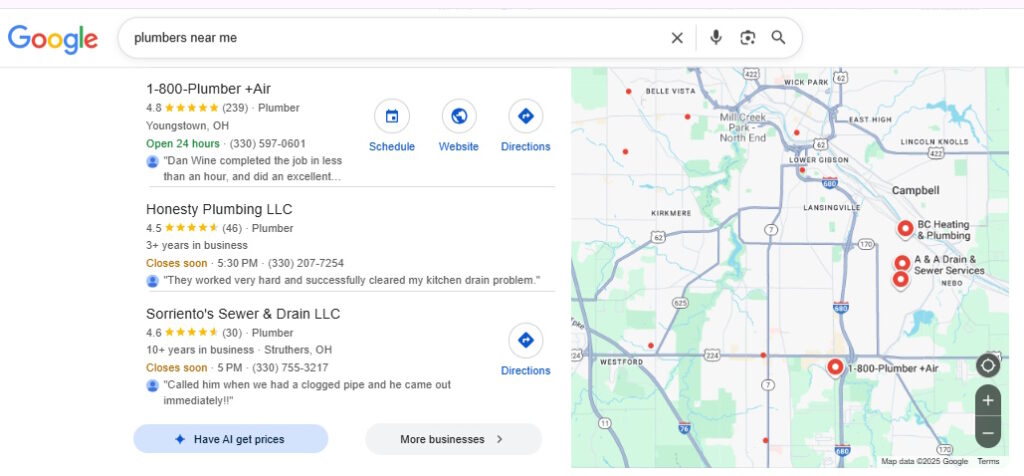Clear the search box with the X icon
This screenshot has height=476, width=1024.
[x=677, y=38]
